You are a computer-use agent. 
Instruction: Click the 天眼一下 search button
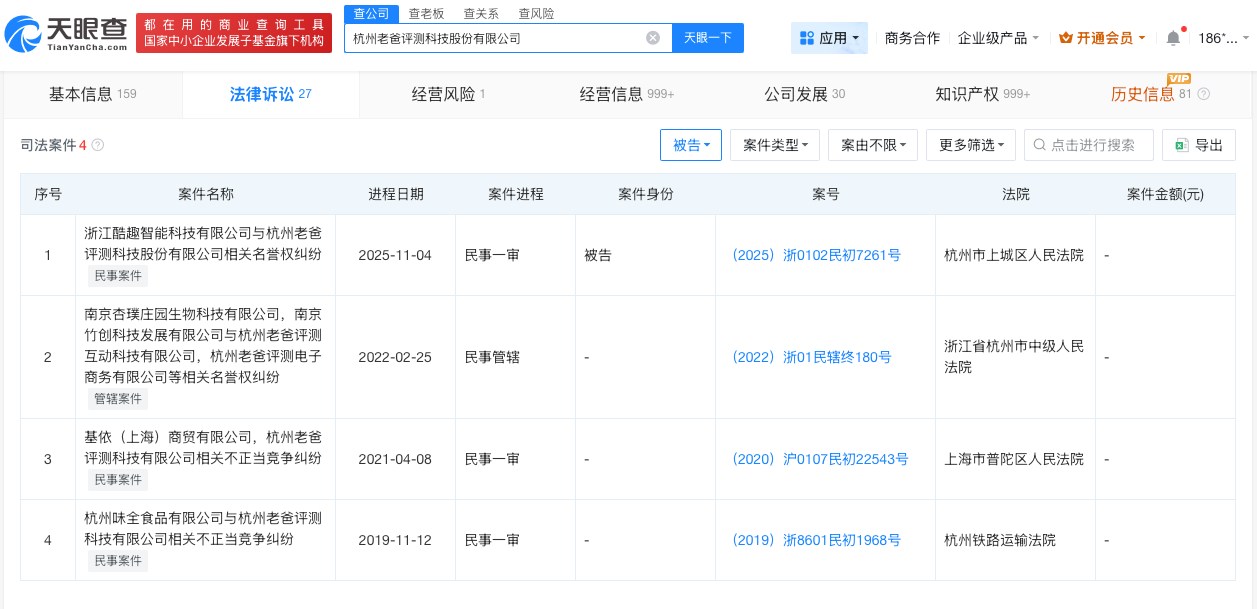tap(708, 38)
